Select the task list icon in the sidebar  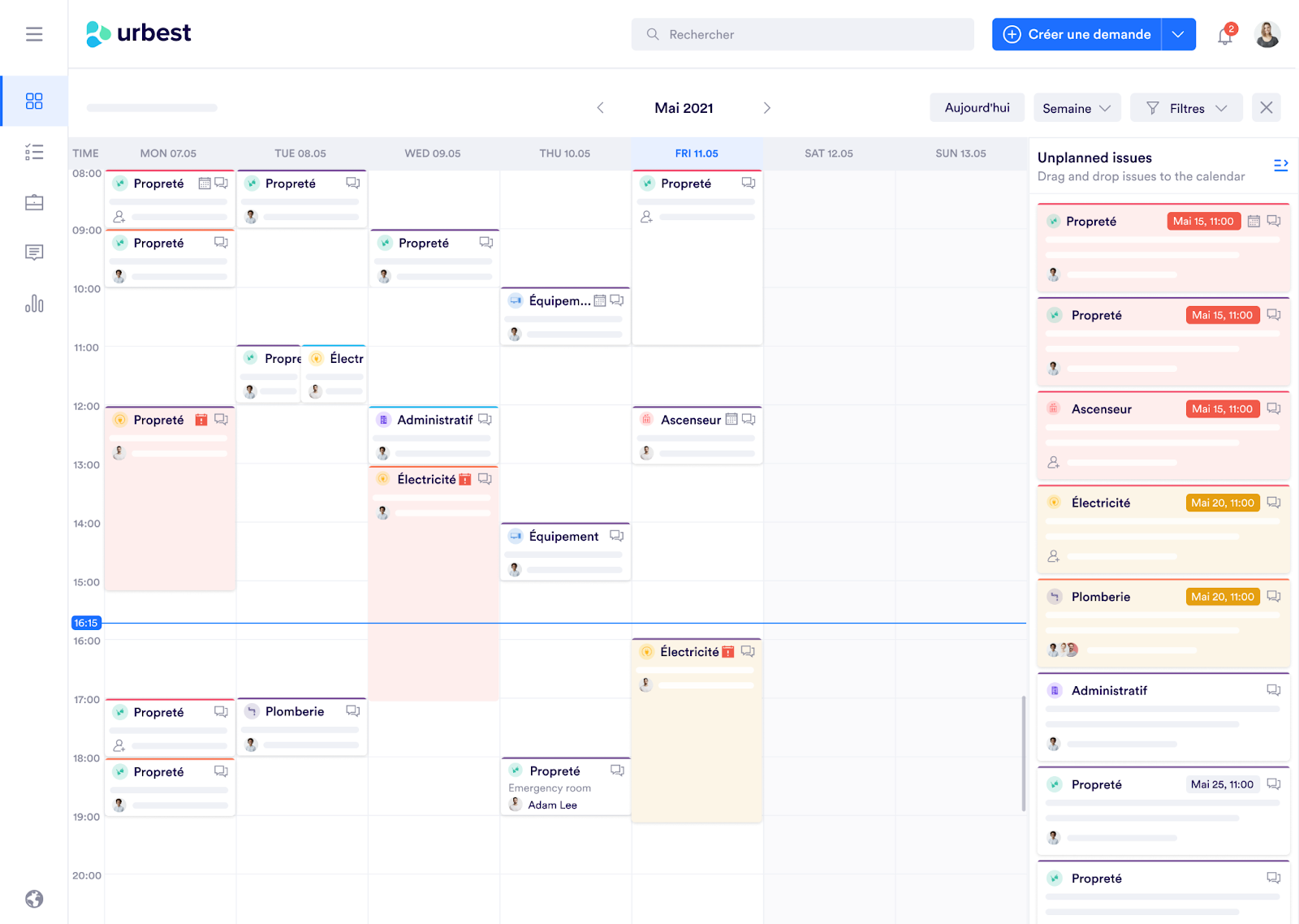[x=34, y=152]
